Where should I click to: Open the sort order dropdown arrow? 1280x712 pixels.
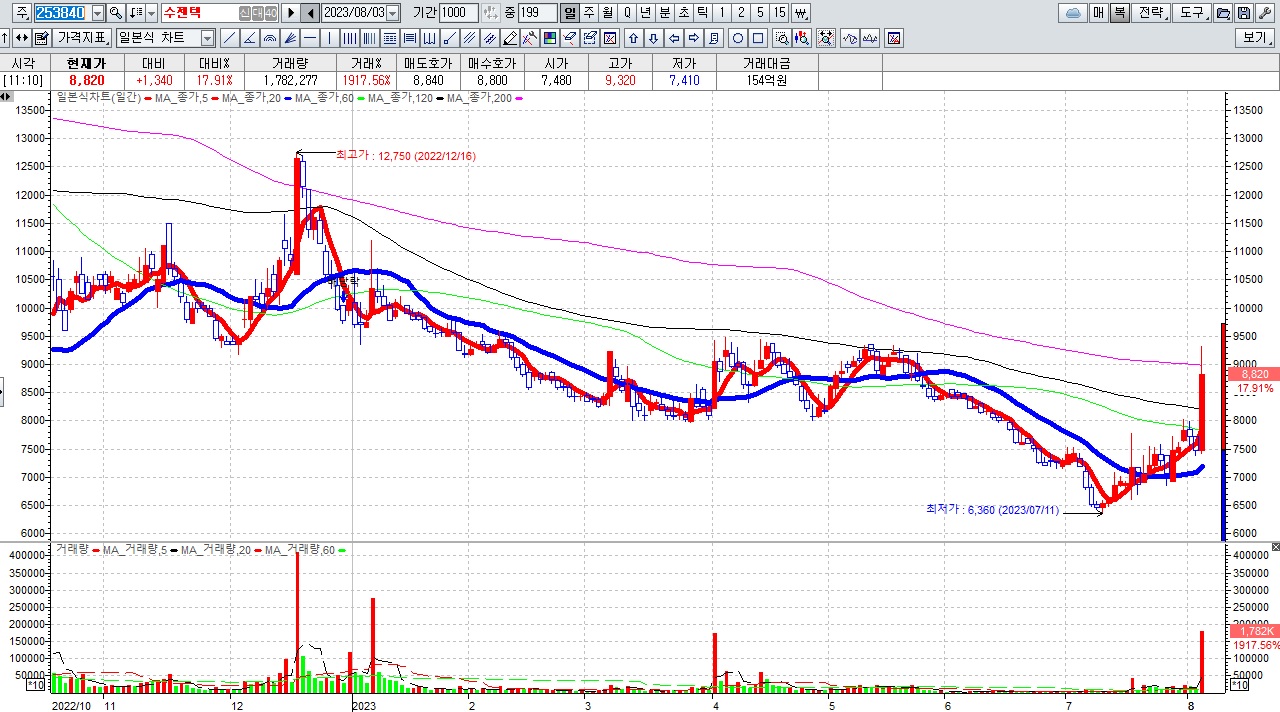click(x=152, y=13)
